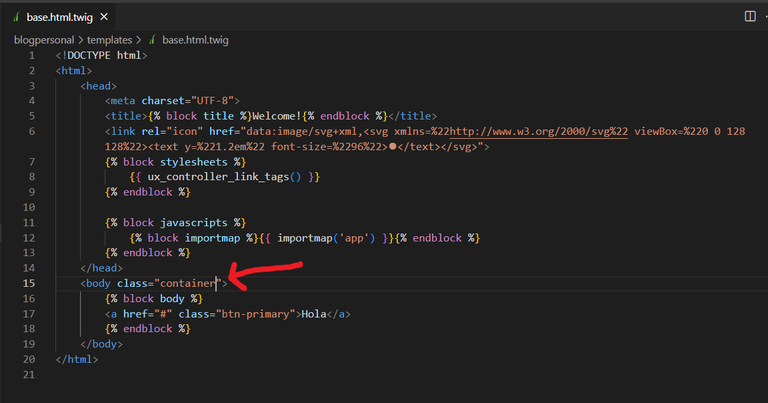Click body class="container" on line 15

click(x=154, y=283)
